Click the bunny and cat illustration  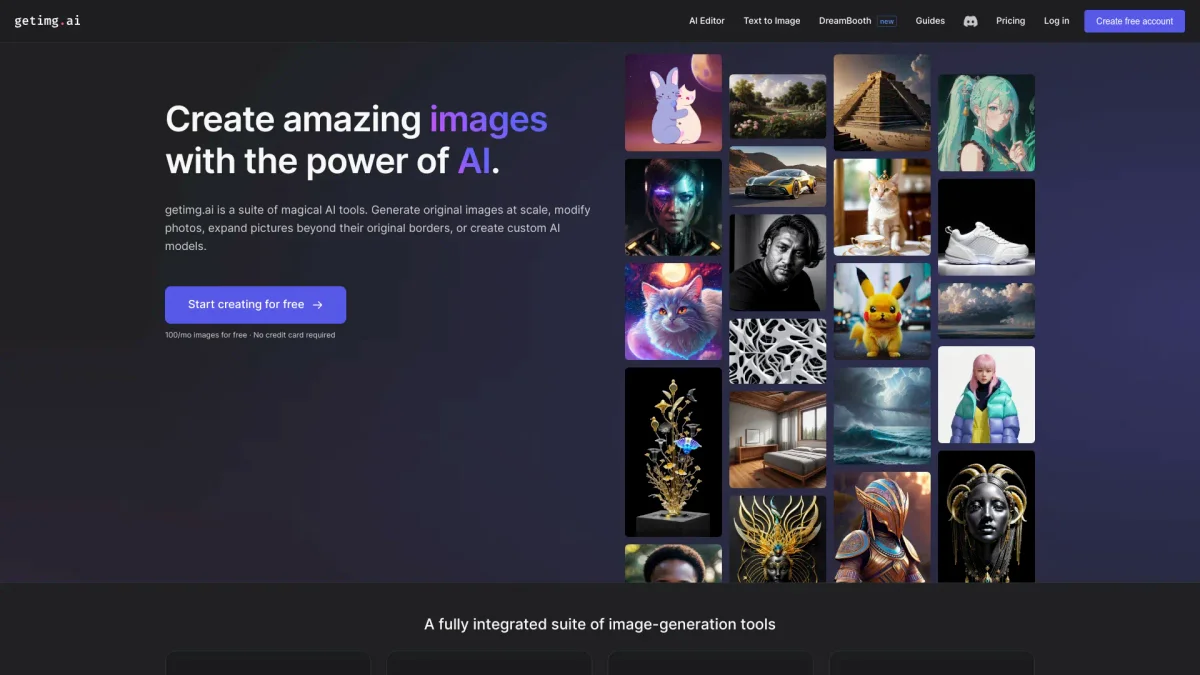673,102
